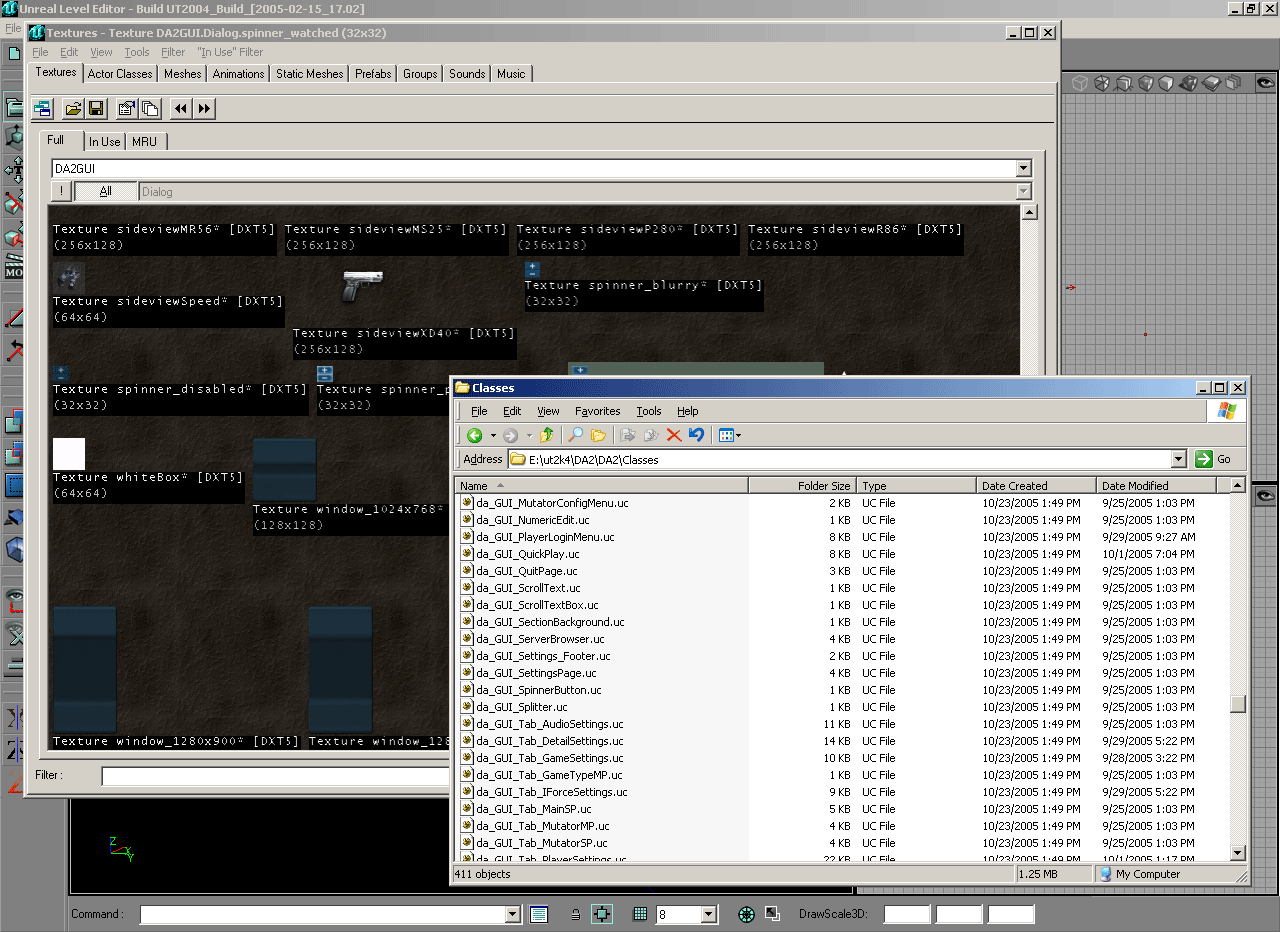Click the maximize viewport icon in status bar
This screenshot has height=932, width=1280.
click(772, 914)
